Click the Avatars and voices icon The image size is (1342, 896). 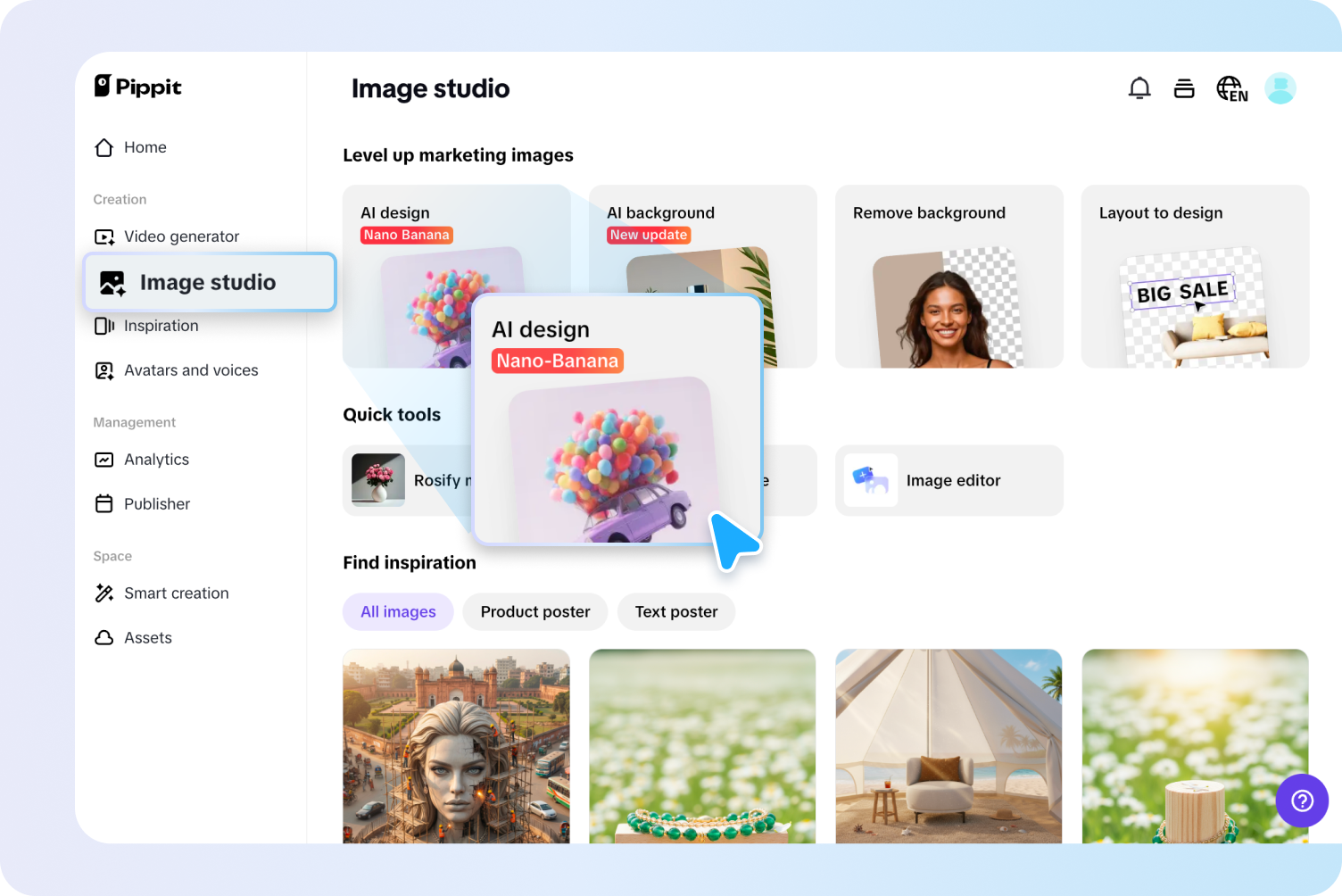click(x=104, y=370)
